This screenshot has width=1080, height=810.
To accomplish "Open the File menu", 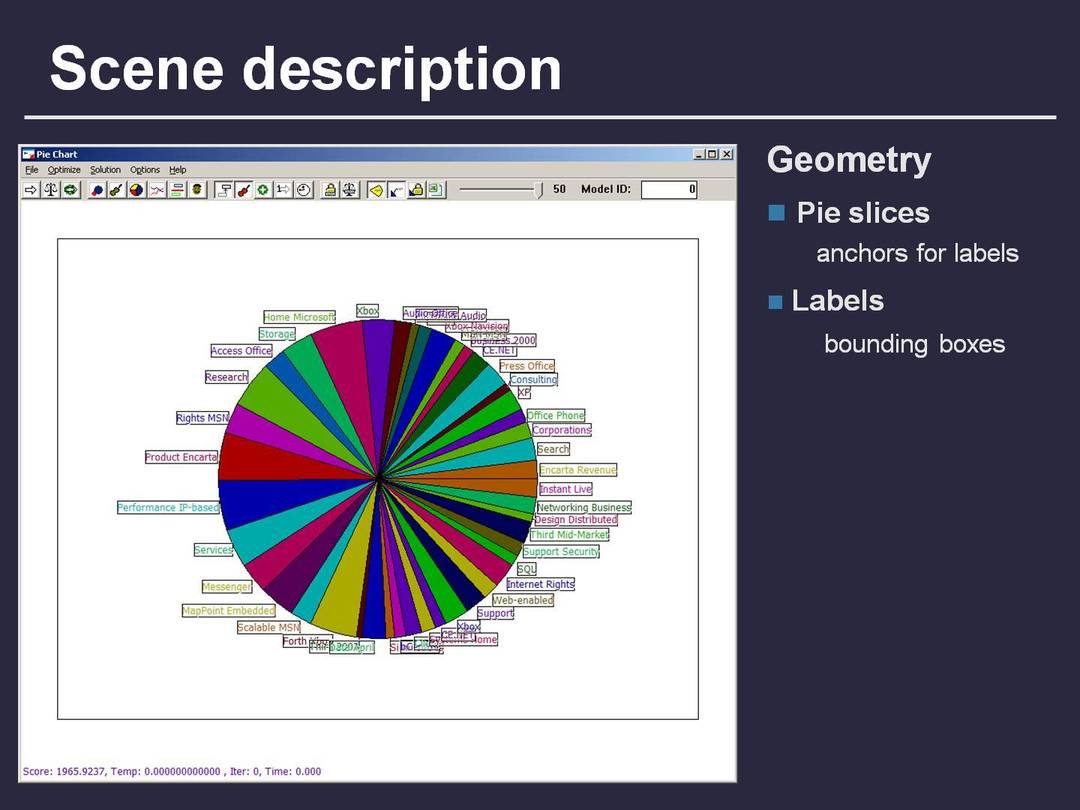I will [x=32, y=169].
